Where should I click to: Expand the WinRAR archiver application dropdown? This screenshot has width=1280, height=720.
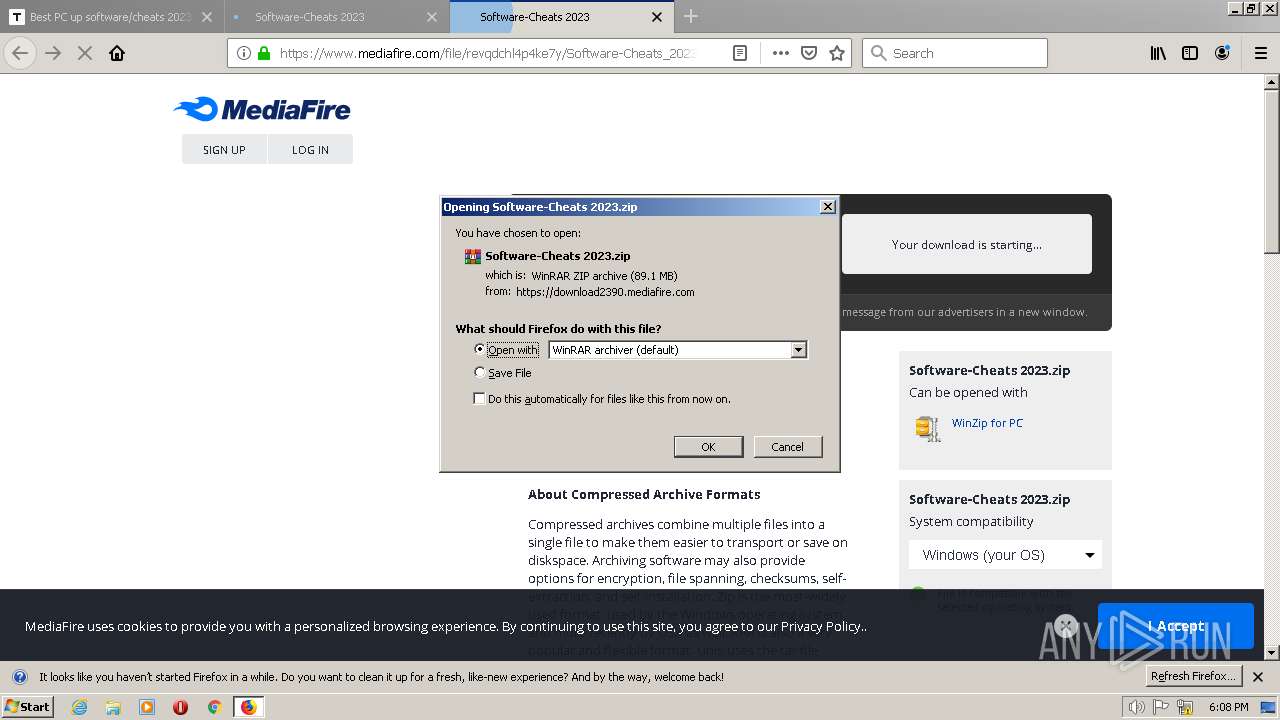[798, 349]
